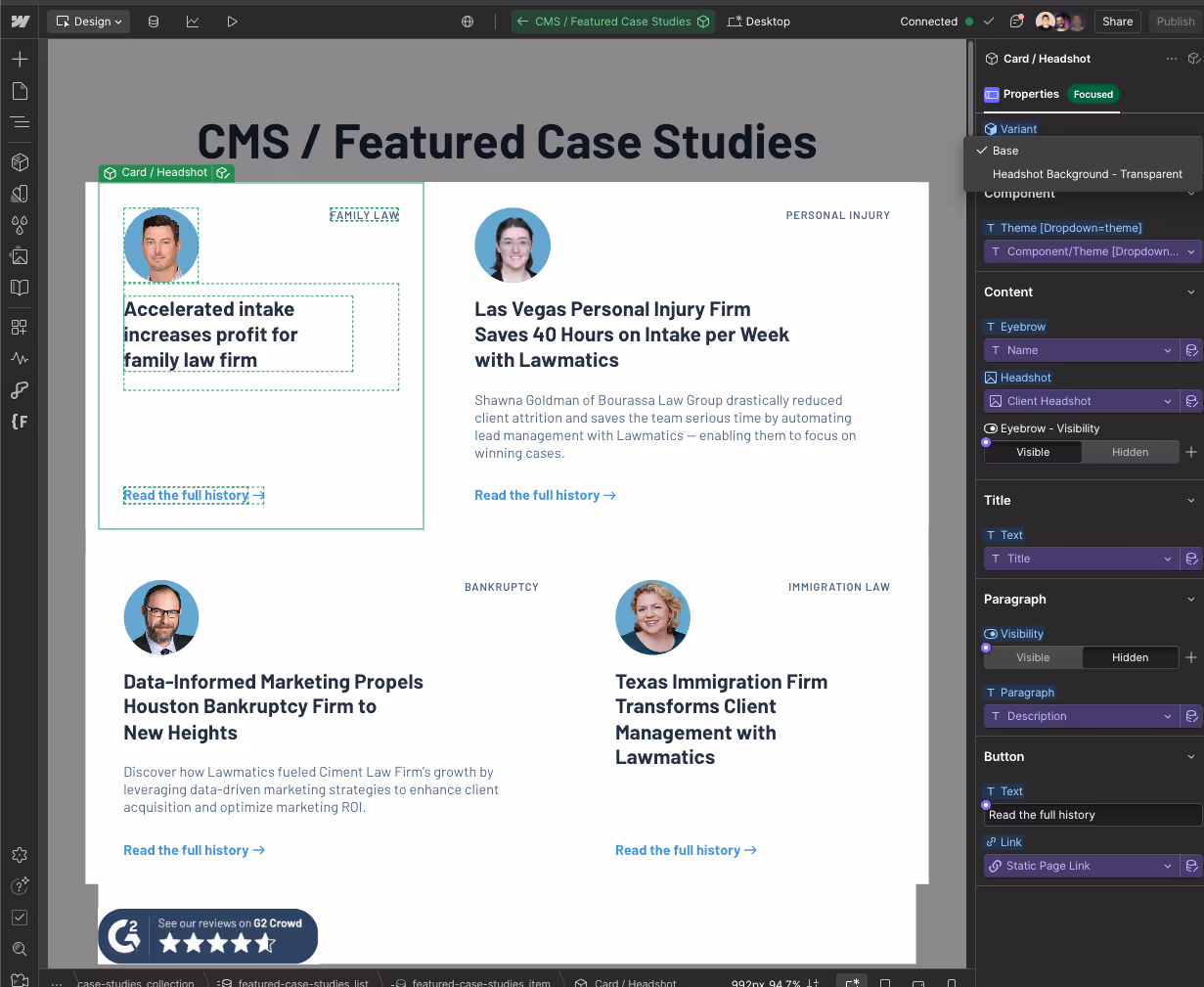
Task: Open the Assets image panel
Action: [20, 256]
